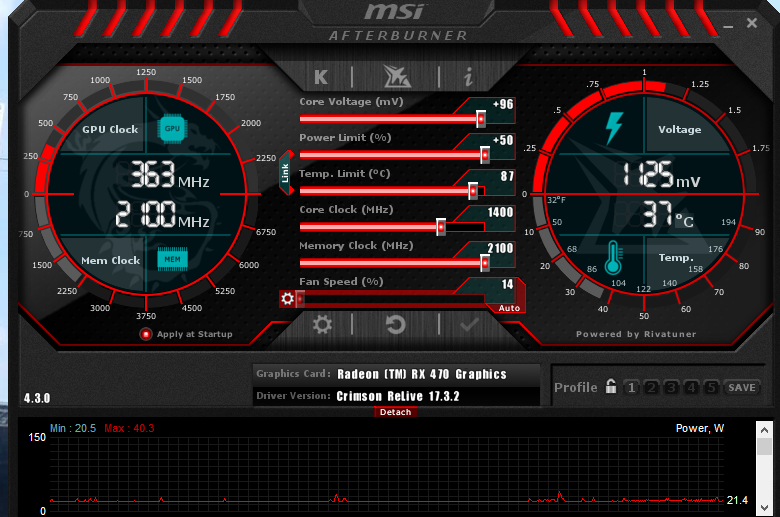Click the Memory Clock slider handle
The height and width of the screenshot is (517, 780).
point(485,263)
